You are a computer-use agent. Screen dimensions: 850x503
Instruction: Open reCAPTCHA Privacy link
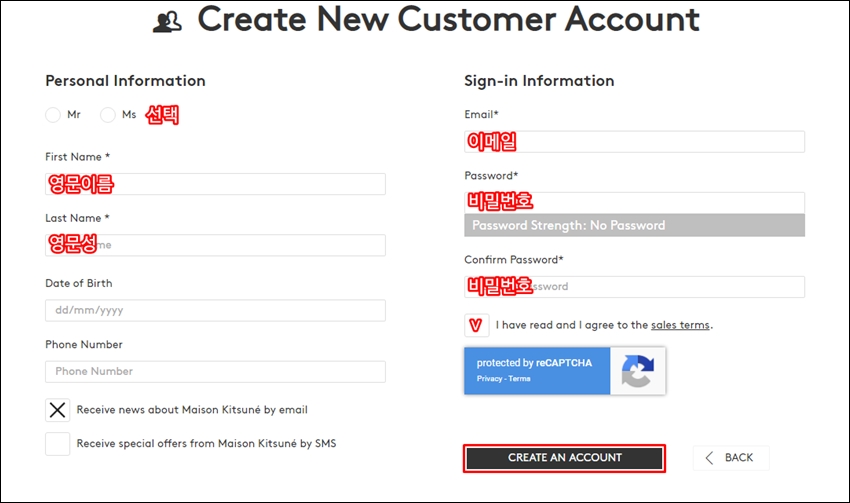[490, 379]
